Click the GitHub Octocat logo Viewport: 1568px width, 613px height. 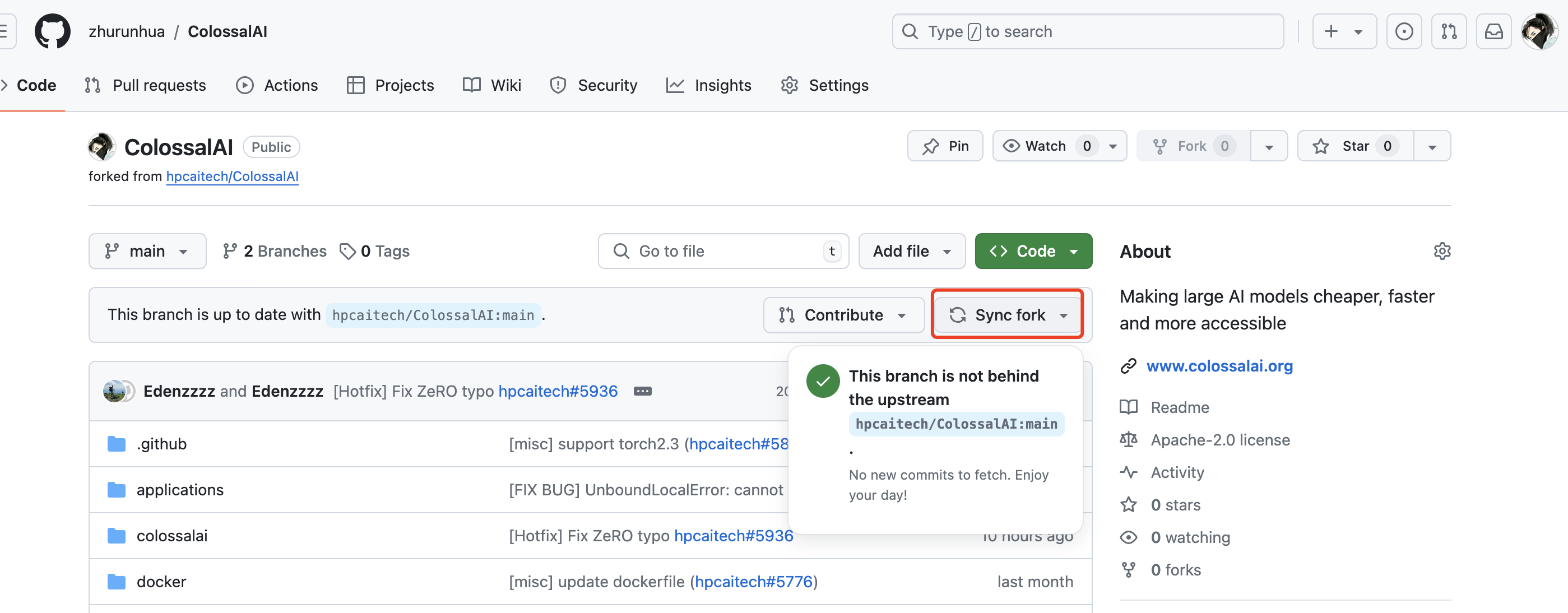pyautogui.click(x=52, y=31)
